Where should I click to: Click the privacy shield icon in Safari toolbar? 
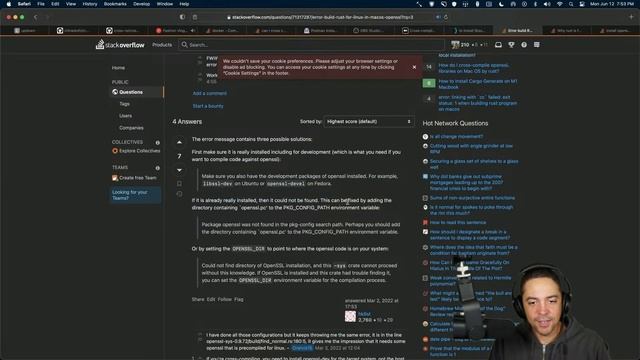point(182,17)
